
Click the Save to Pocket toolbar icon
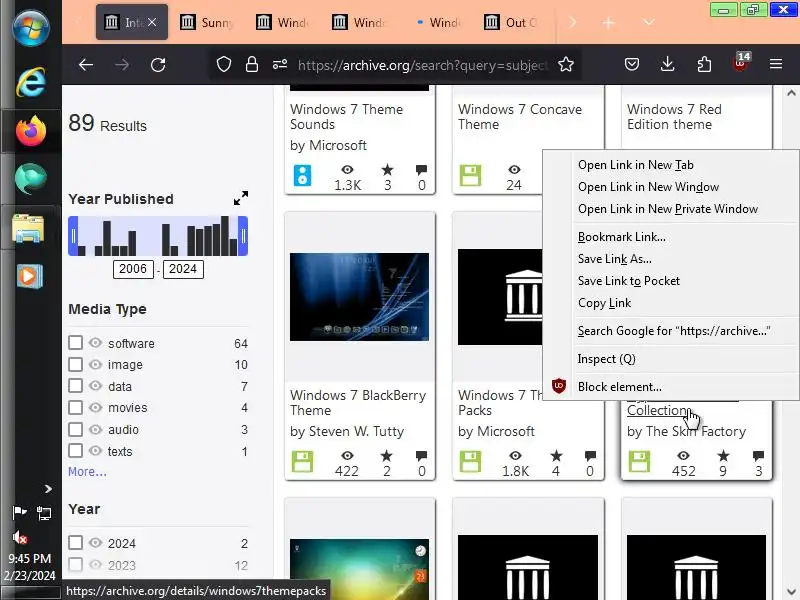tap(632, 64)
